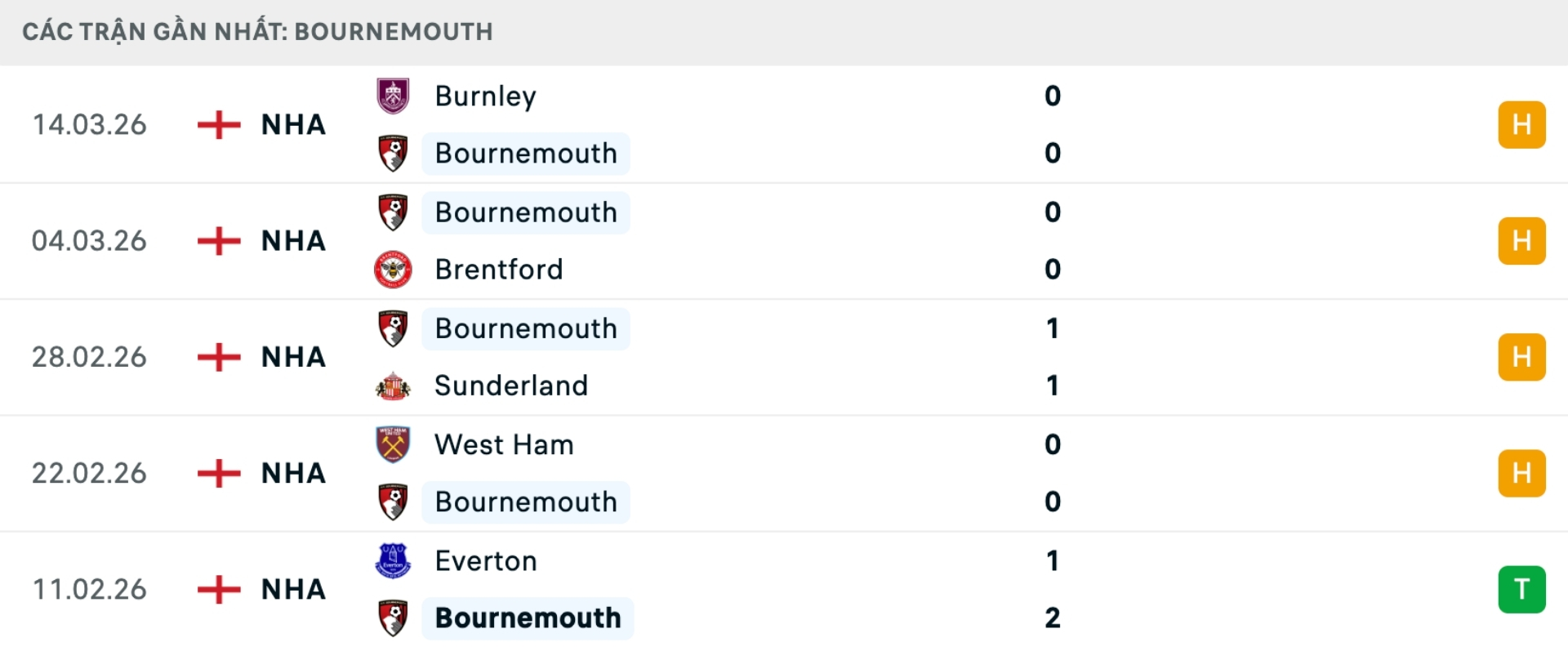The height and width of the screenshot is (647, 1568).
Task: Click the Sunderland club crest
Action: 393,386
